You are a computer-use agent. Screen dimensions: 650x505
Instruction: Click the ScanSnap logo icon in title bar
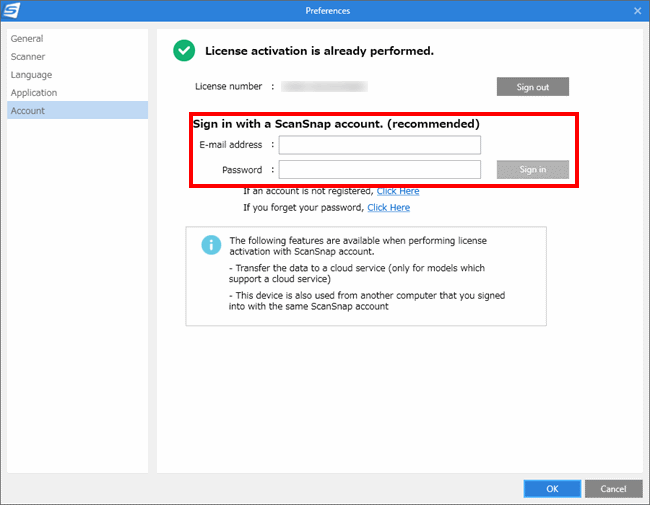[x=11, y=10]
